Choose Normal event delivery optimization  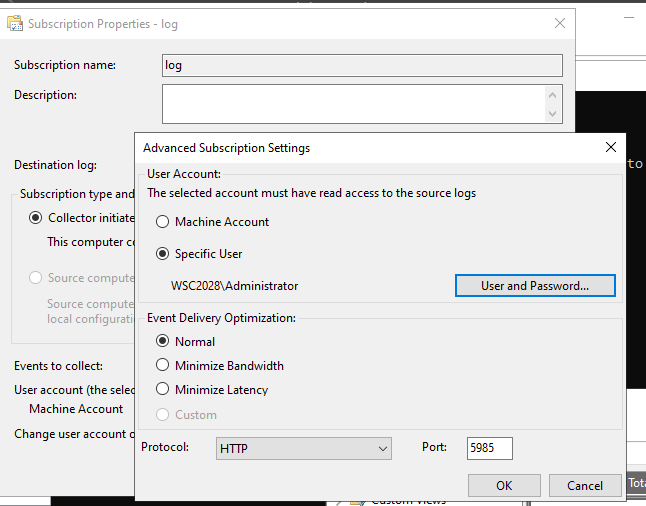(162, 341)
